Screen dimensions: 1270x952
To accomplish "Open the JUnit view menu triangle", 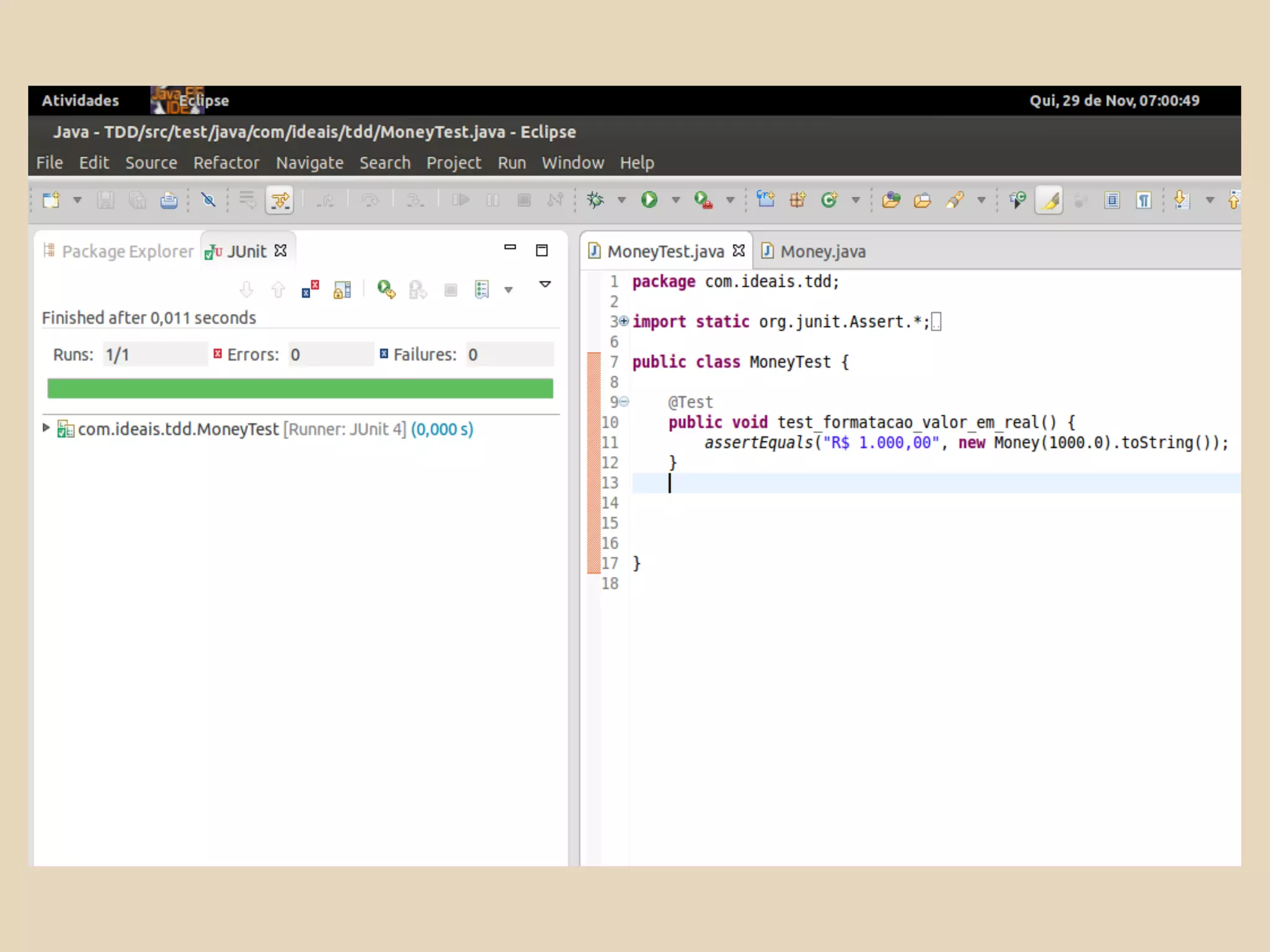I will click(x=545, y=284).
